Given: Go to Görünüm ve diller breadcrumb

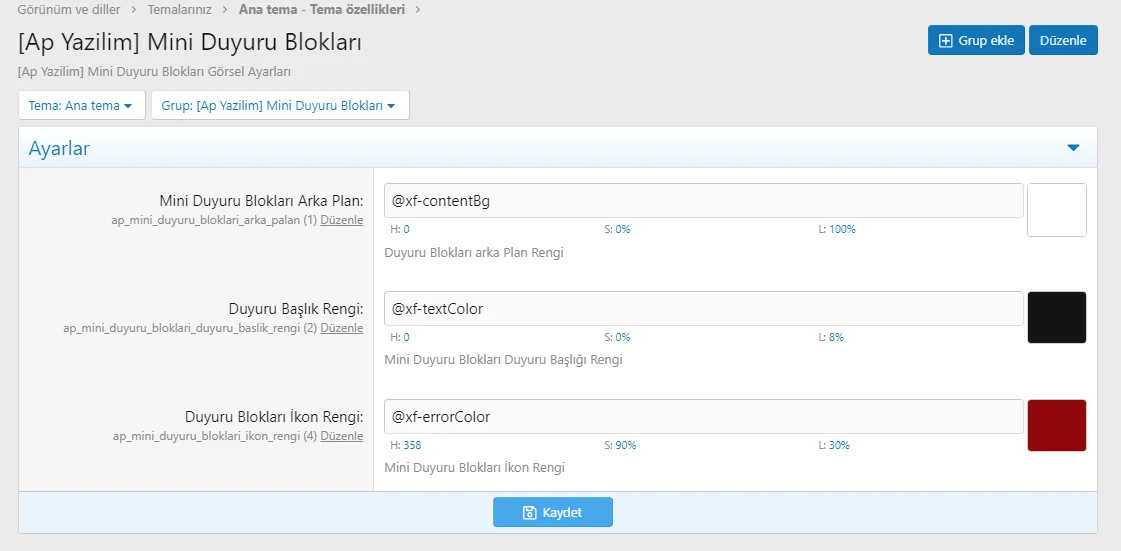Looking at the screenshot, I should point(69,10).
